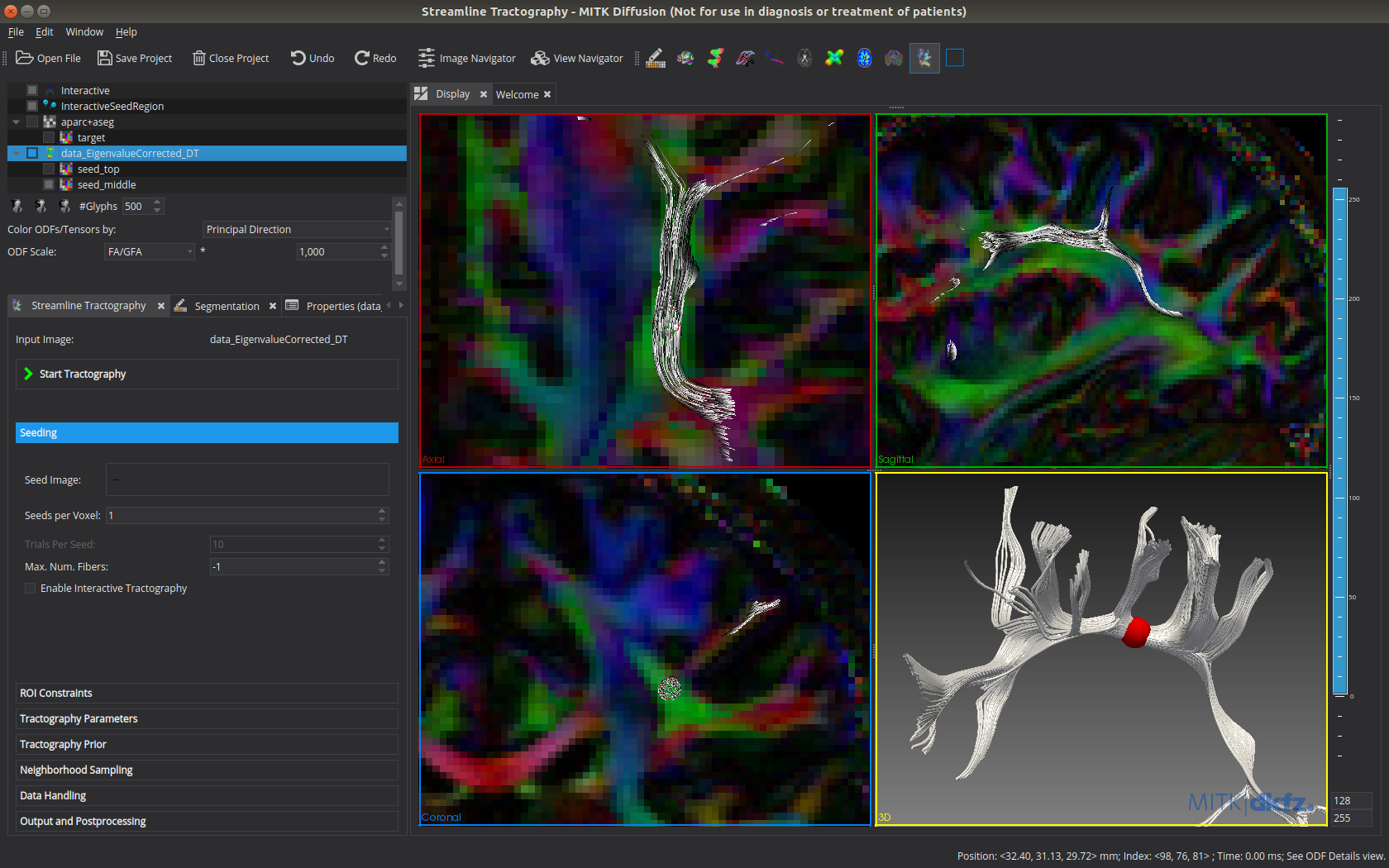Click the Start Tractography button
Image resolution: width=1389 pixels, height=868 pixels.
(x=83, y=374)
